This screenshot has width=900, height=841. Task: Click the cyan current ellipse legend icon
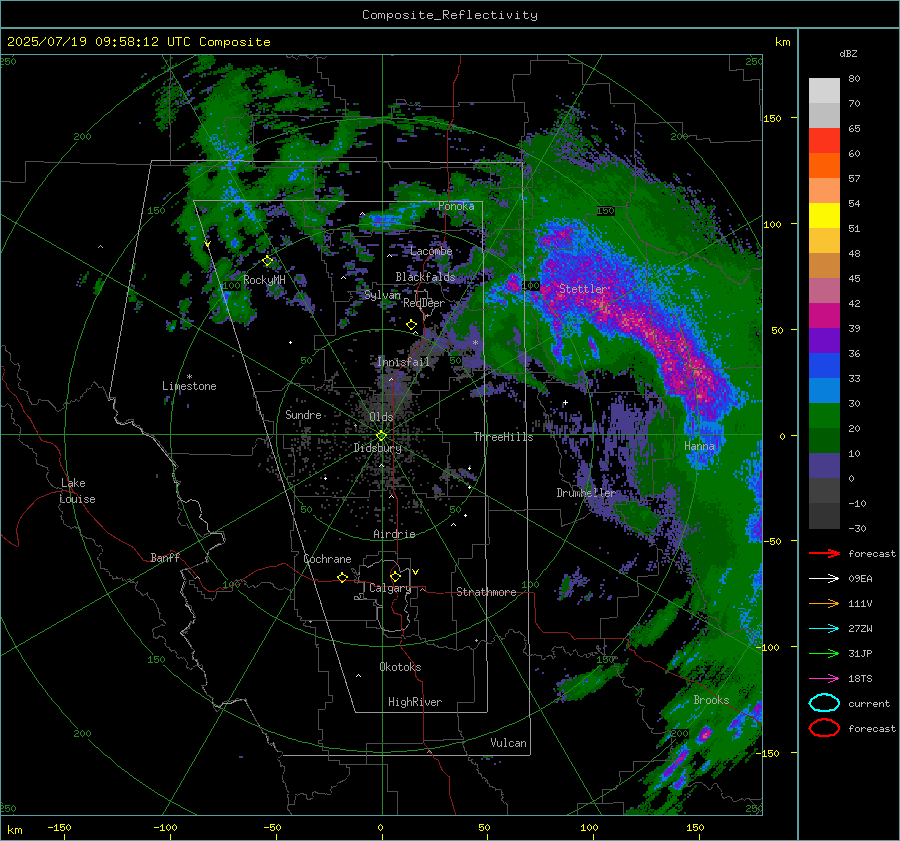(824, 703)
